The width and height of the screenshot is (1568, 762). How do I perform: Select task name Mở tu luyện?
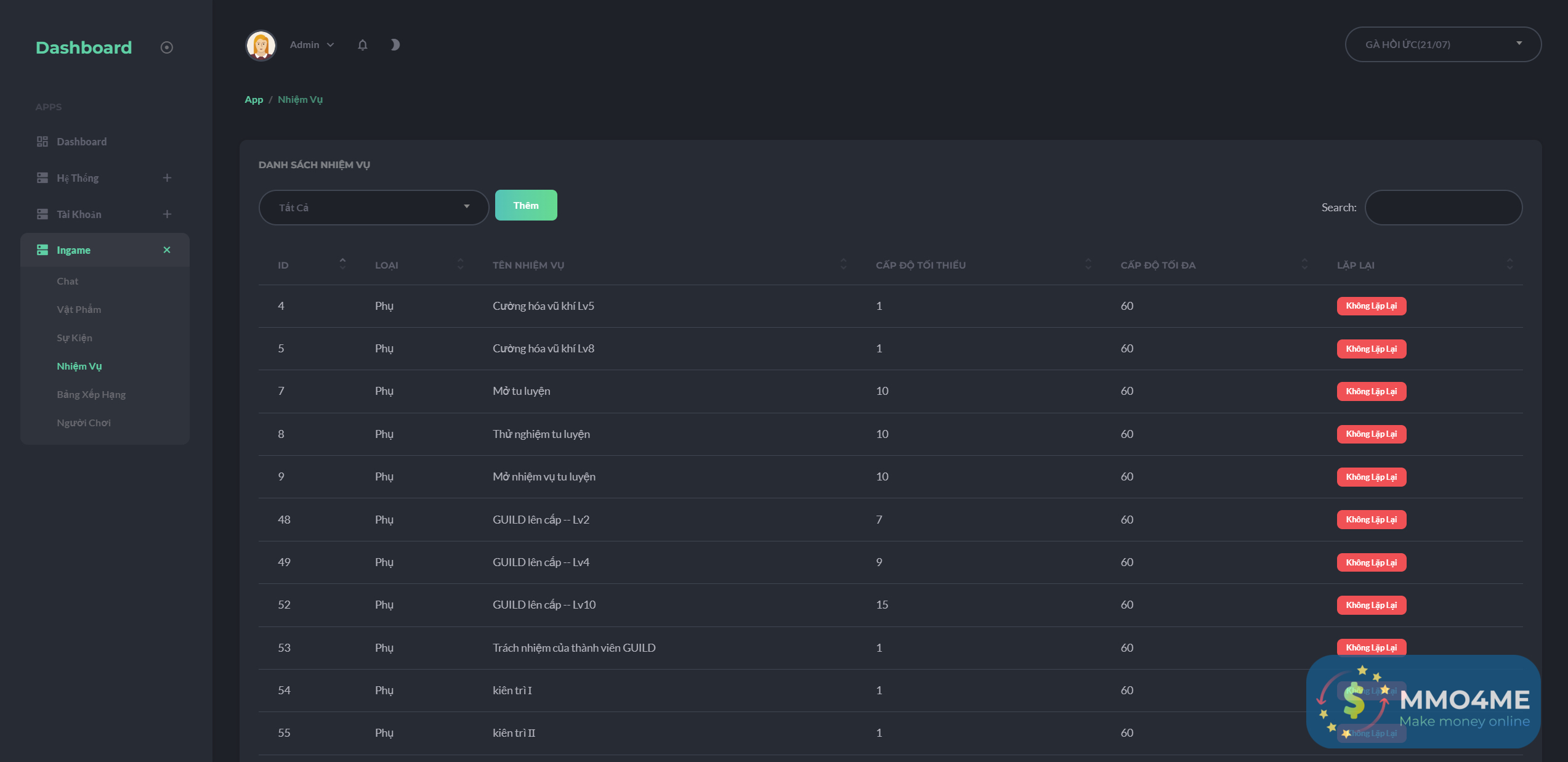click(522, 391)
